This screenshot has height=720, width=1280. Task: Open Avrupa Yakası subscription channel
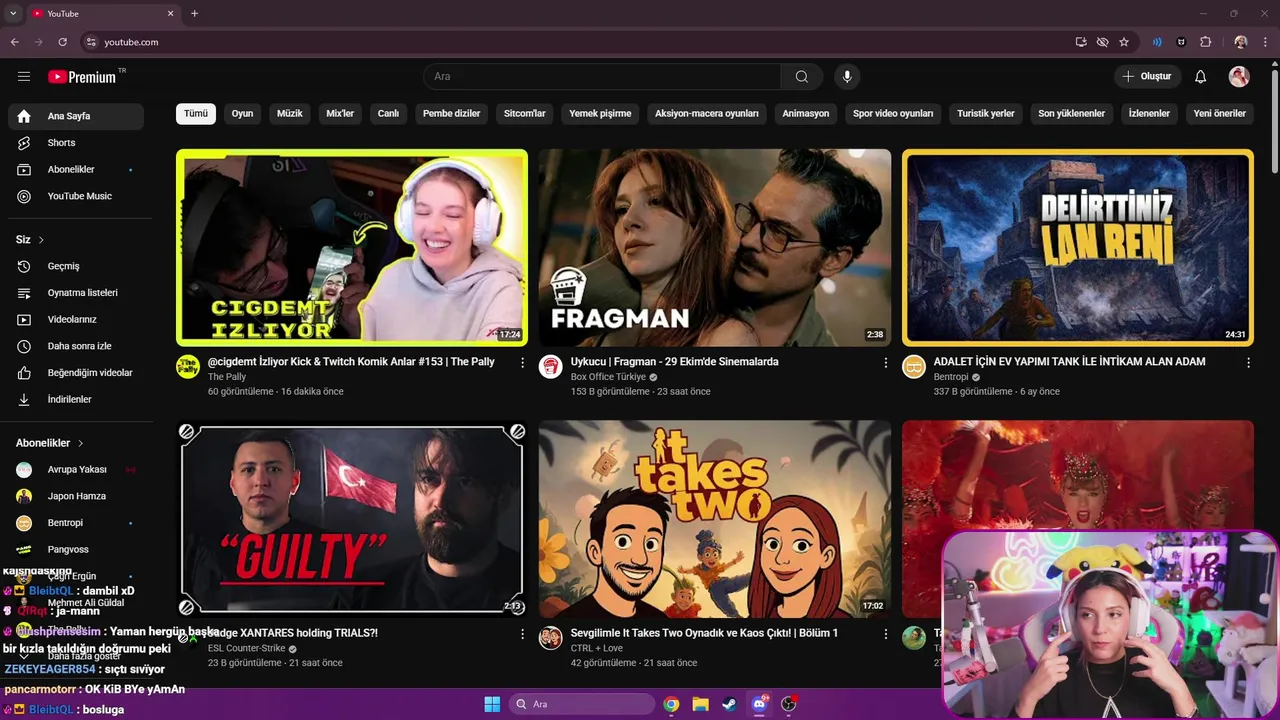point(76,470)
